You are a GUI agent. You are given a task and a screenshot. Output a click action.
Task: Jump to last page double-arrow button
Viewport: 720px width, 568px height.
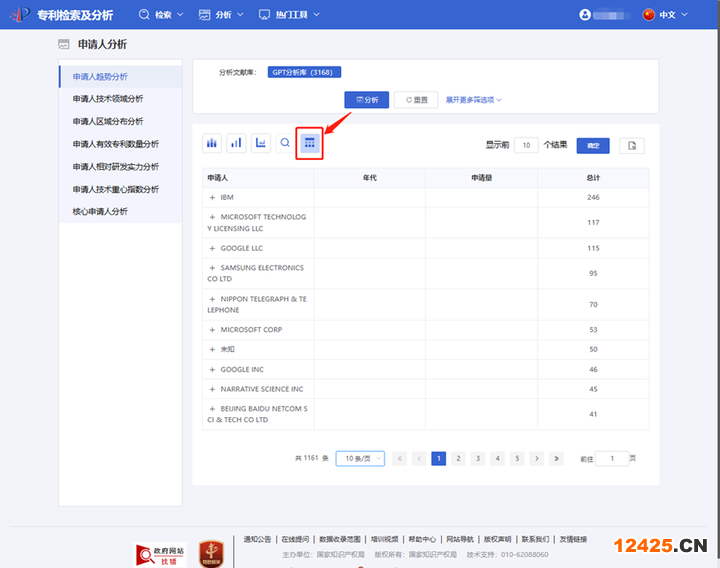pyautogui.click(x=557, y=458)
